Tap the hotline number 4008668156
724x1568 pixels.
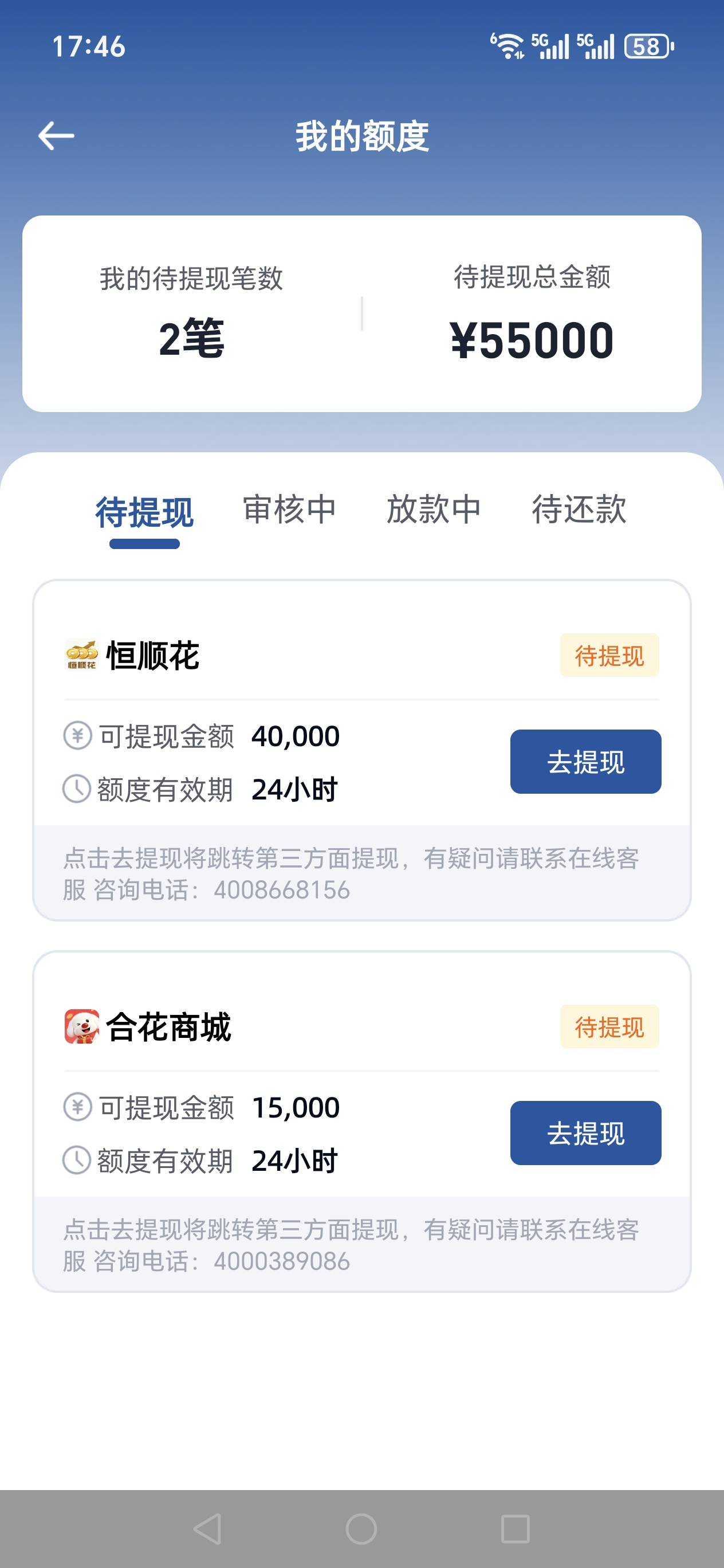pyautogui.click(x=282, y=890)
